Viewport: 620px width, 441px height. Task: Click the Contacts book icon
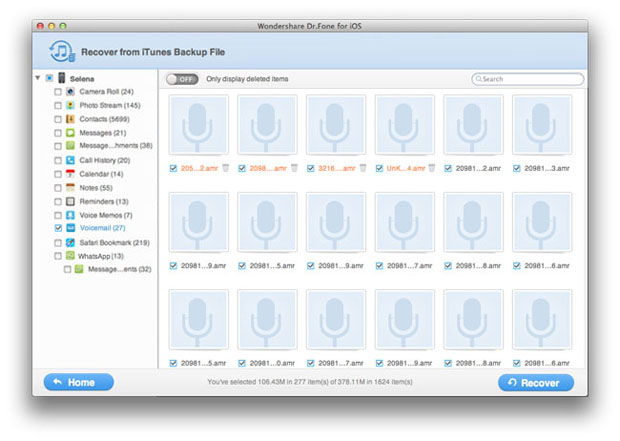70,119
